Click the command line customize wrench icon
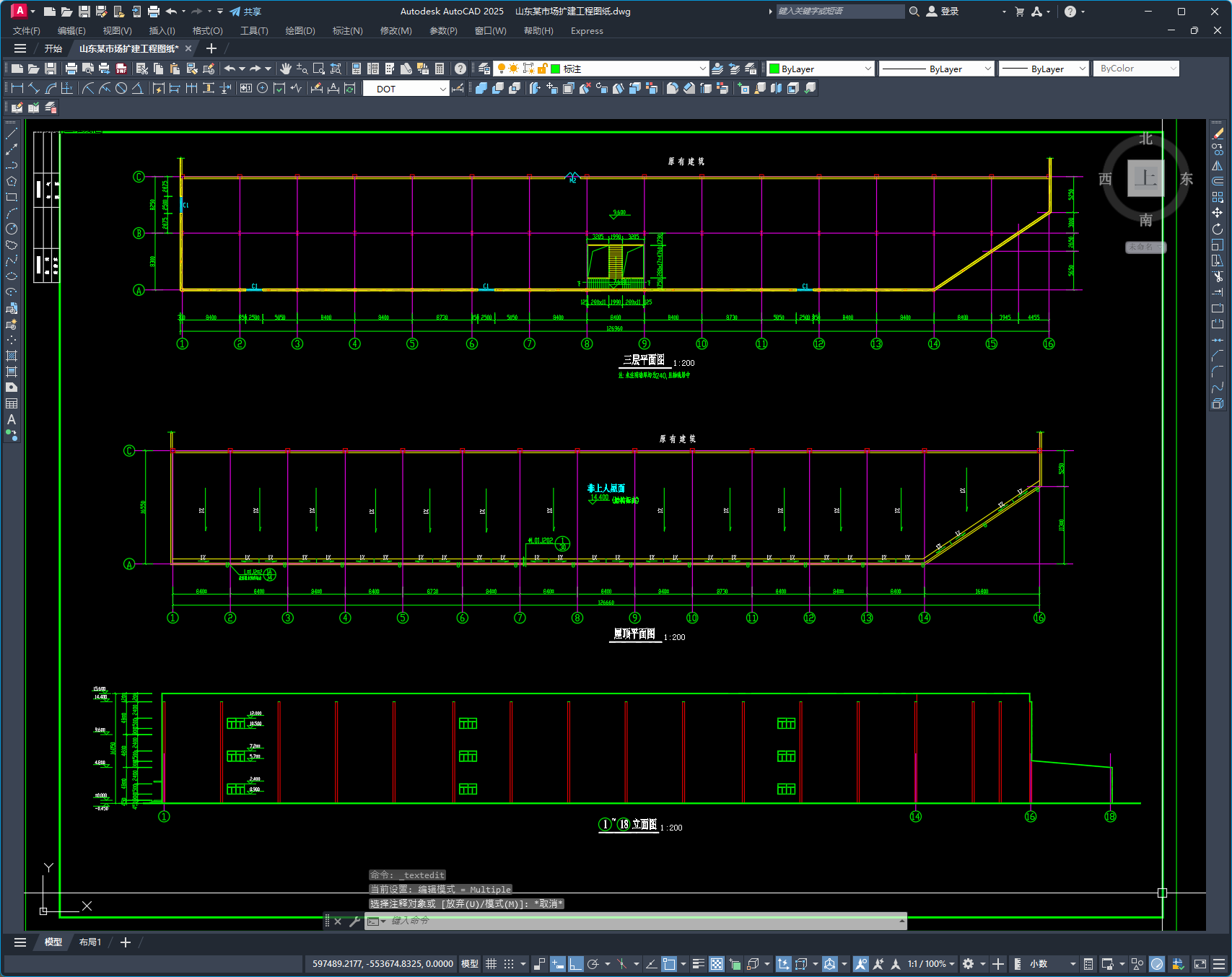 [x=354, y=921]
